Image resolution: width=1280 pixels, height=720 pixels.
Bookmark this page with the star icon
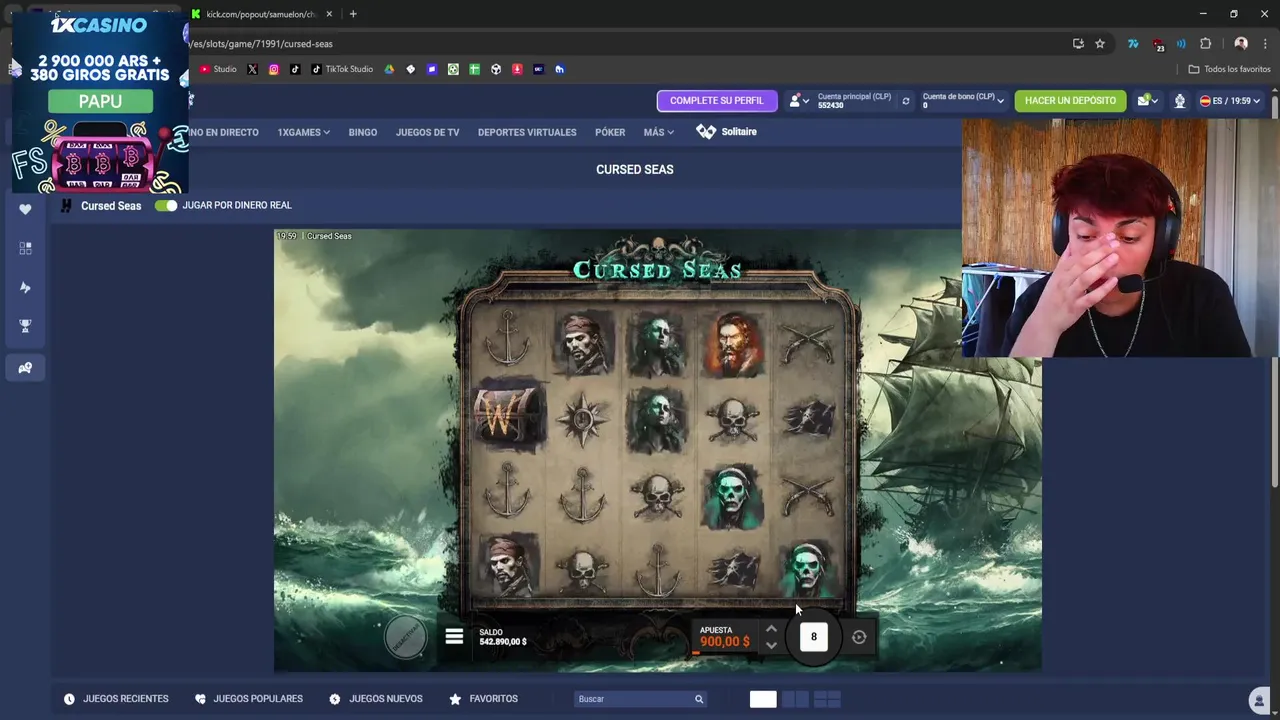[1100, 44]
